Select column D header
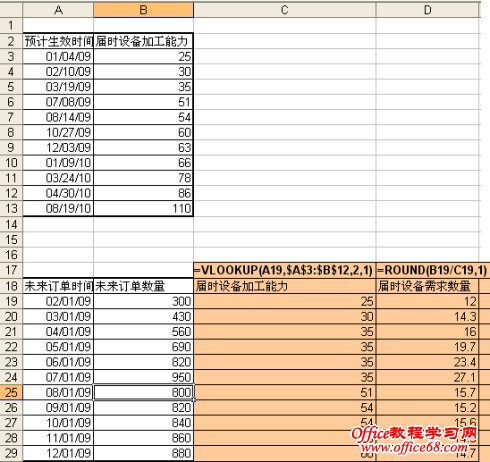Viewport: 490px width, 462px height. [428, 10]
